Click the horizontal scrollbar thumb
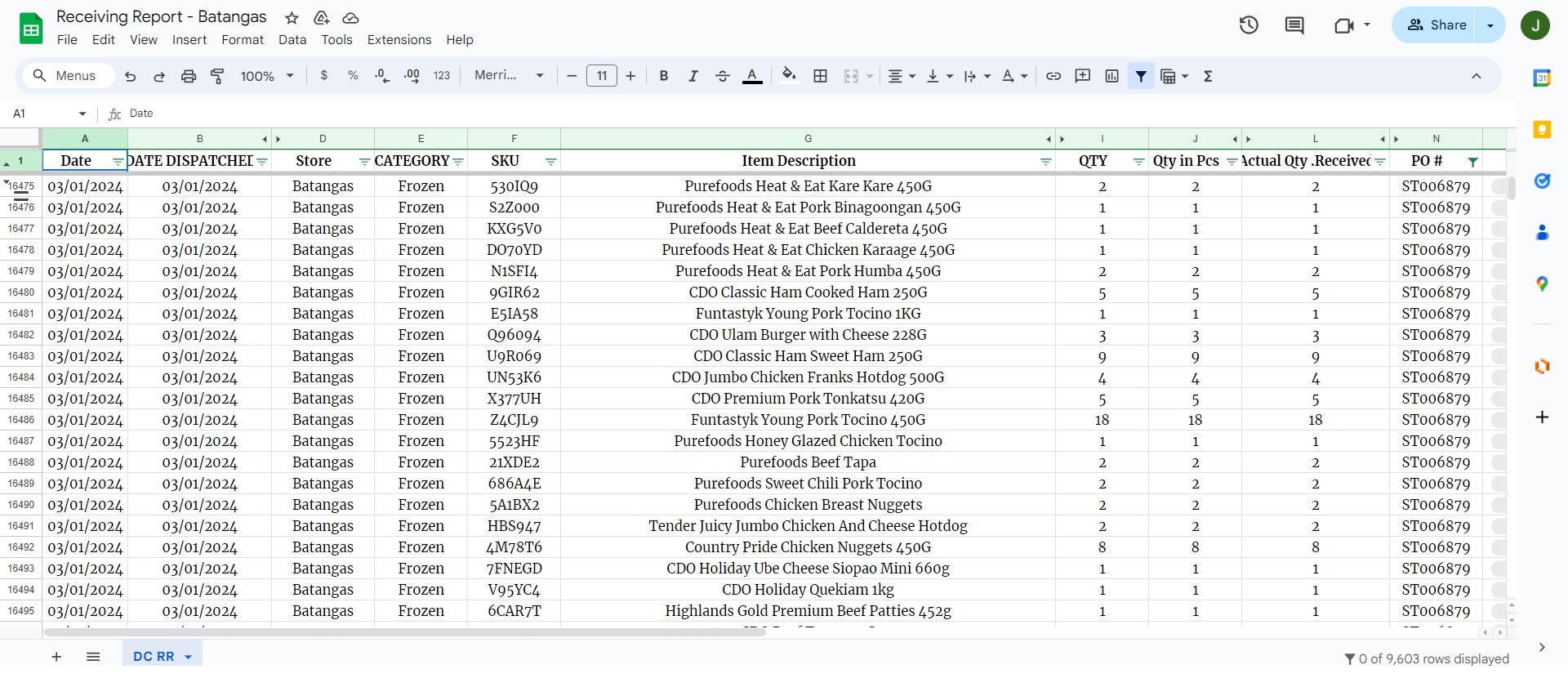 coord(405,632)
